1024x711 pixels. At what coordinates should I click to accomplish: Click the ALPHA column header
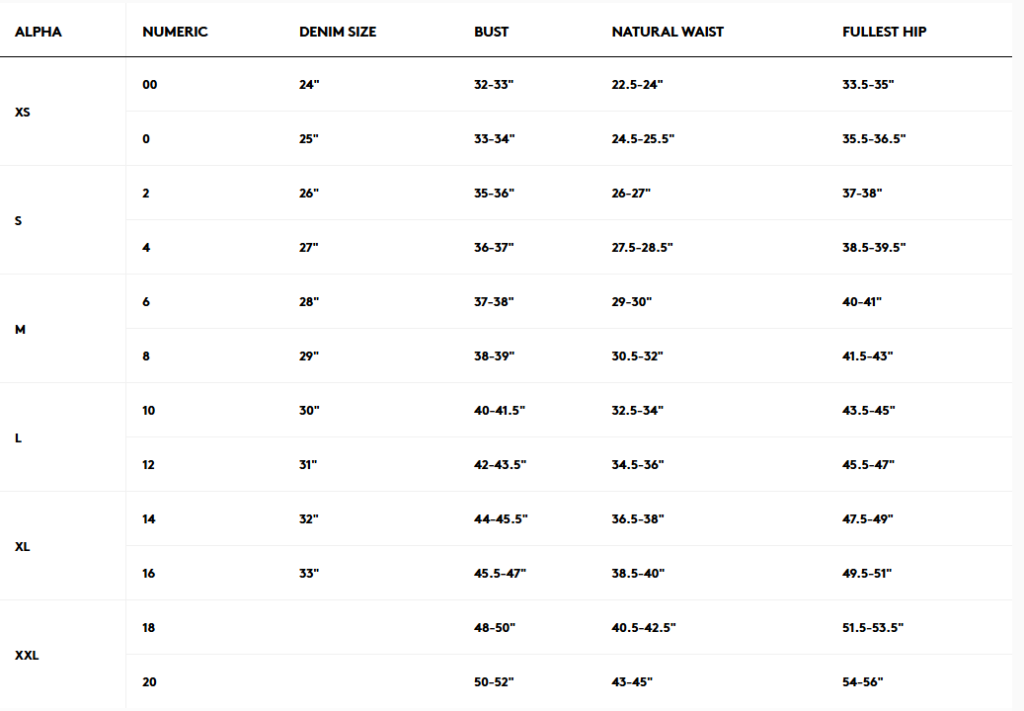pyautogui.click(x=38, y=32)
